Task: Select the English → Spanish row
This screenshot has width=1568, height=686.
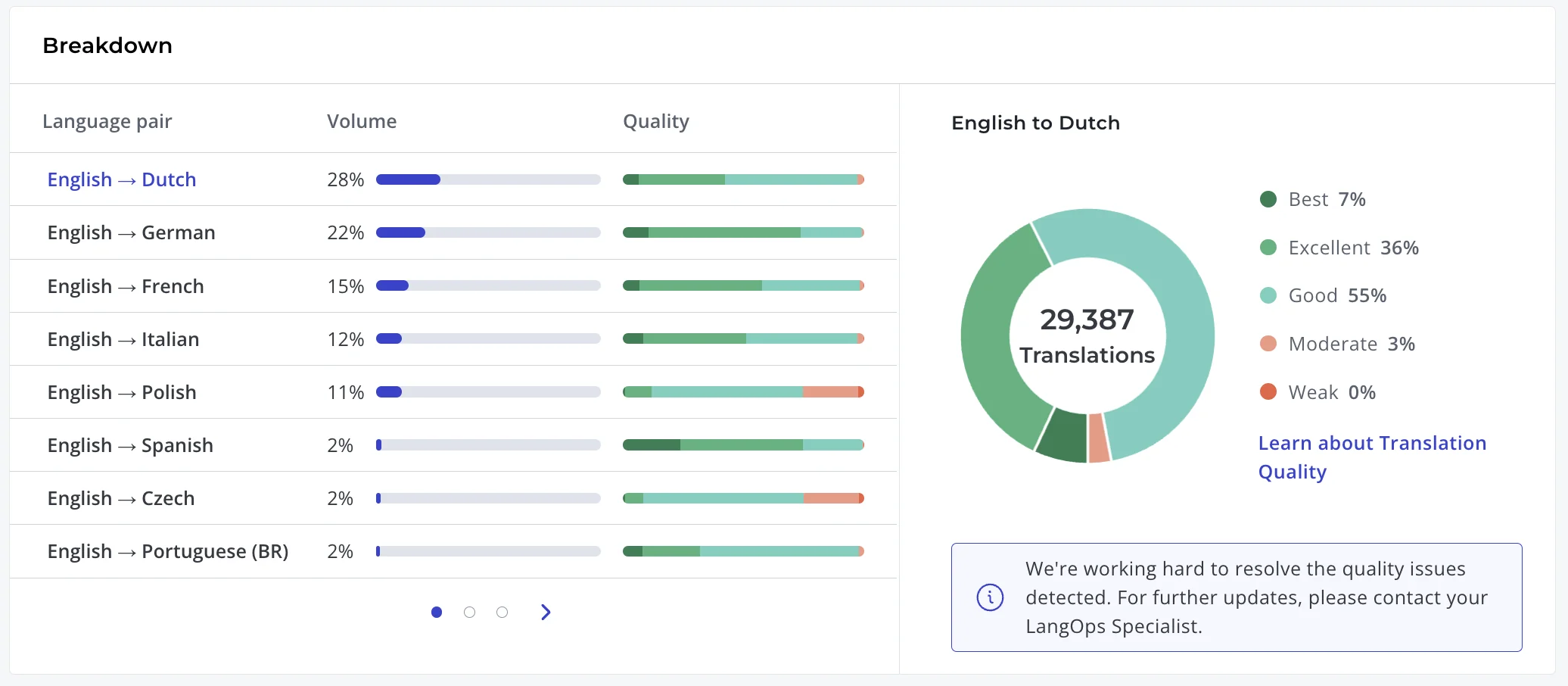Action: [x=453, y=445]
